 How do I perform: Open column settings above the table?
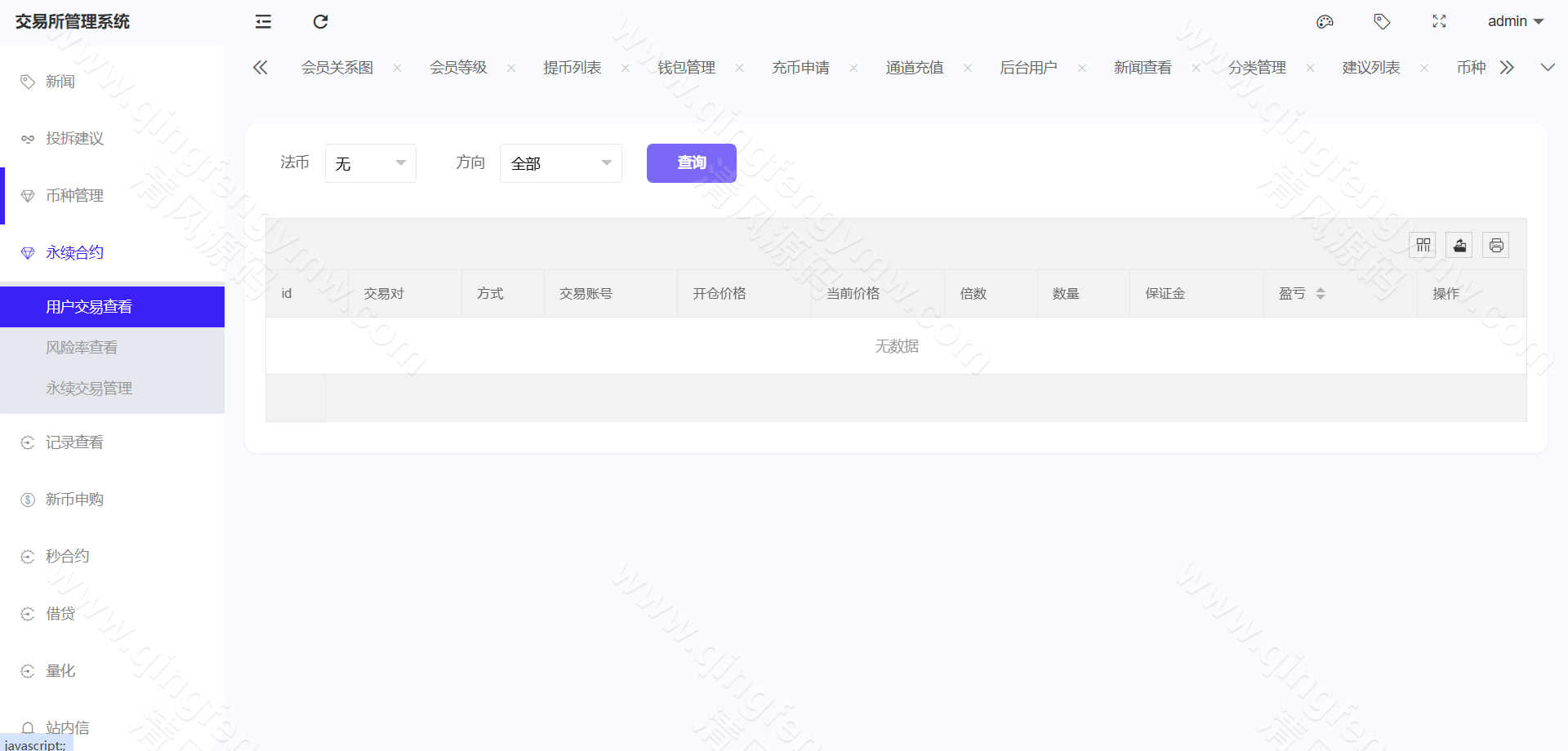coord(1422,245)
